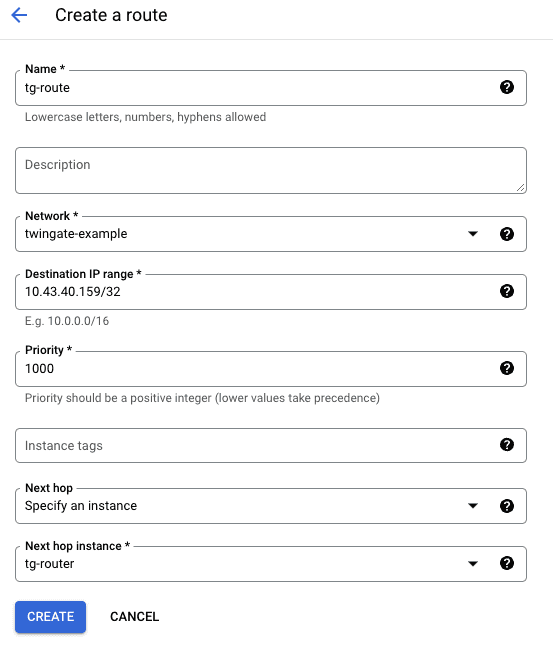Open help icon for Priority field
Viewport: 553px width, 645px height.
(x=507, y=368)
